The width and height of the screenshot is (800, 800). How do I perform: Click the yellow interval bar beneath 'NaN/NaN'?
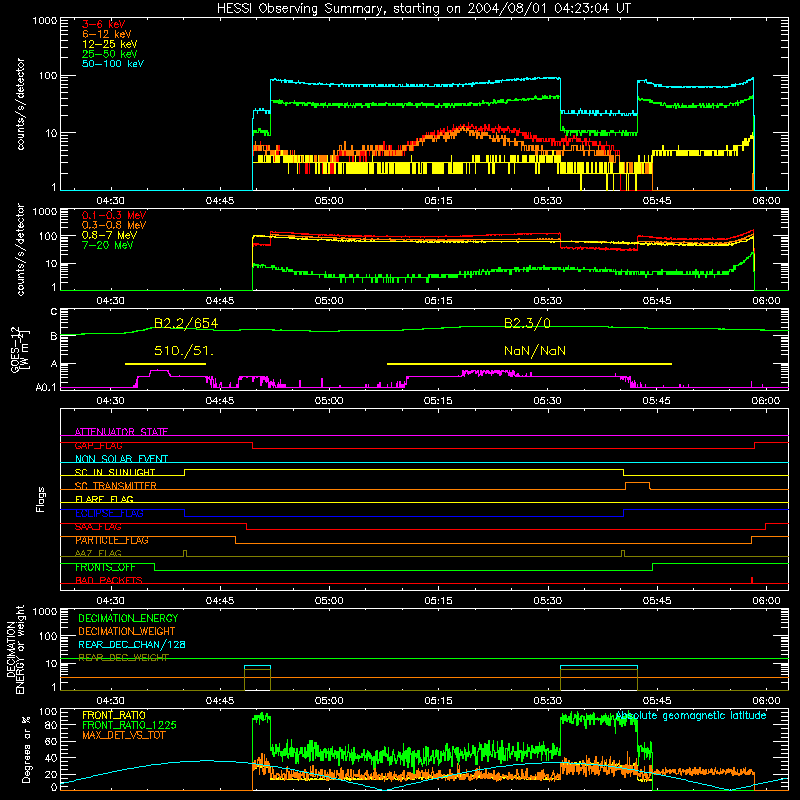pyautogui.click(x=529, y=364)
